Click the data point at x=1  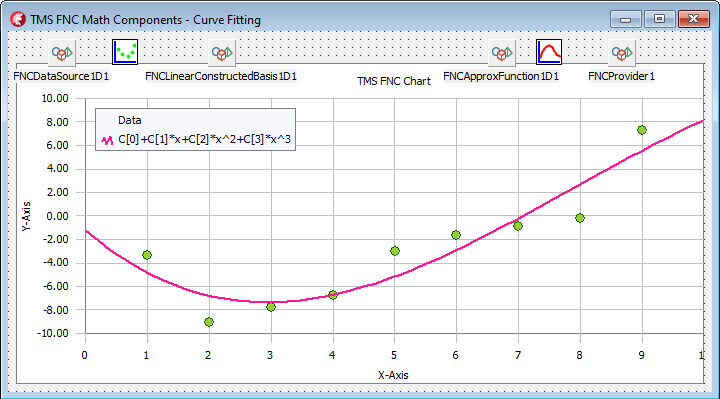tap(147, 255)
